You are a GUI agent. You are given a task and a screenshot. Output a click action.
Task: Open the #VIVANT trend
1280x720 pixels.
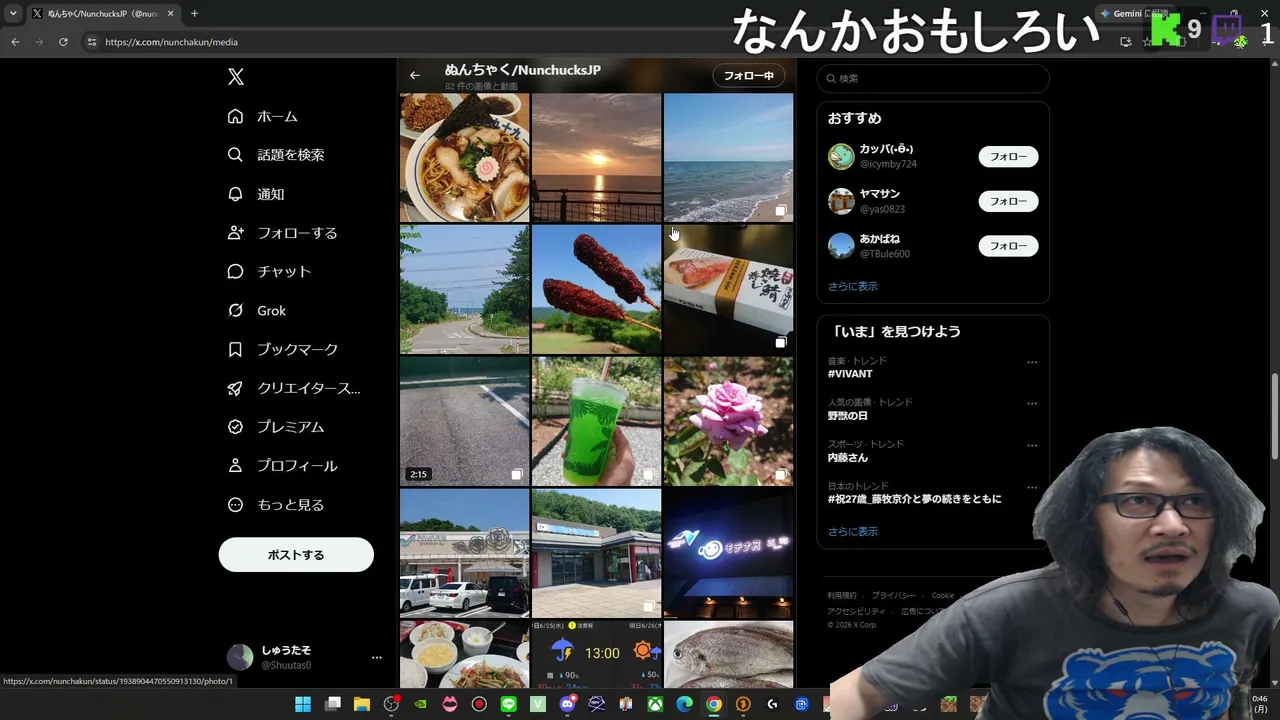[850, 374]
